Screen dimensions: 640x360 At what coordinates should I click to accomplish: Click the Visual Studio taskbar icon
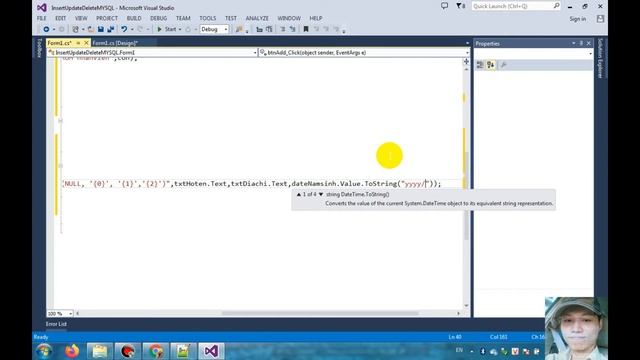click(211, 351)
